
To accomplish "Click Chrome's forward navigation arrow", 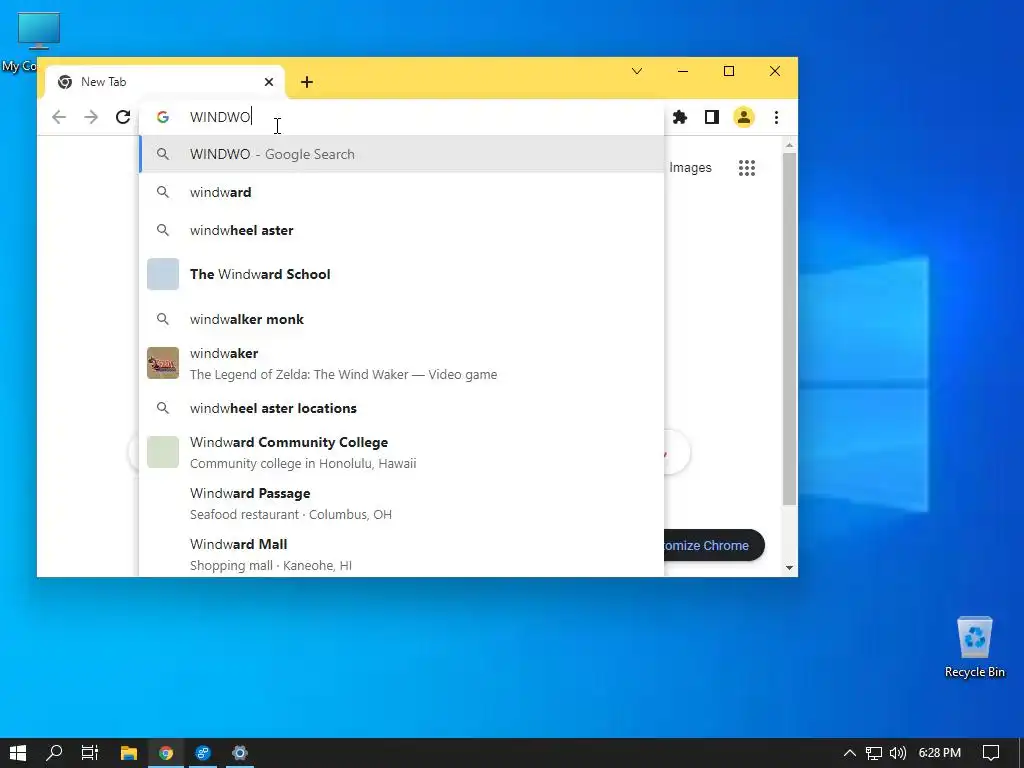I will (91, 117).
